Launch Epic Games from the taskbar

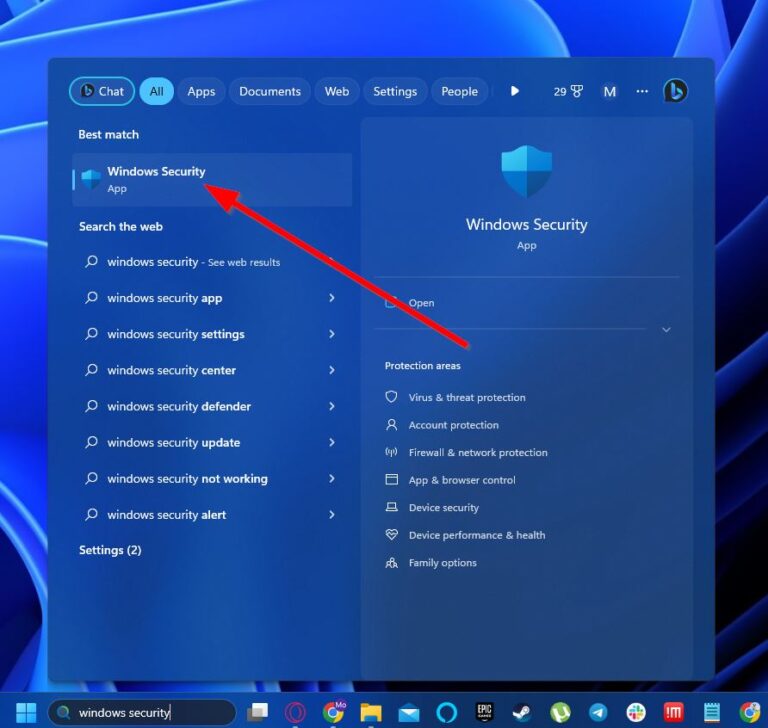[x=485, y=712]
